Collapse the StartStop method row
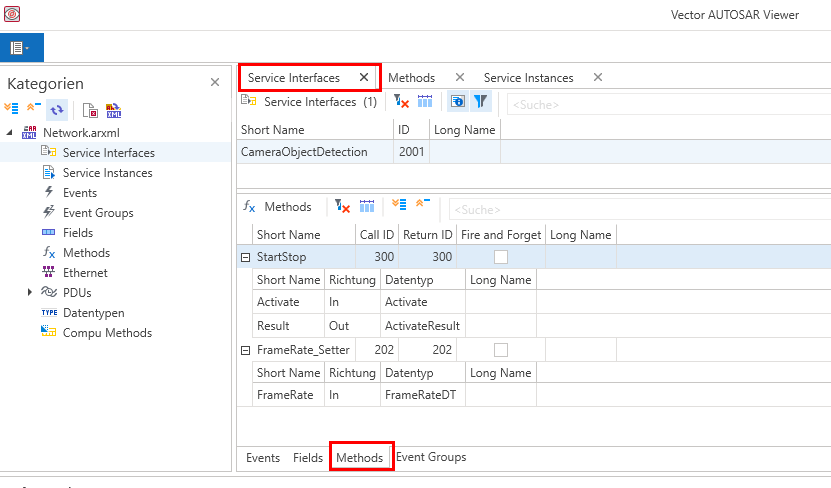Viewport: 831px width, 488px height. click(245, 257)
